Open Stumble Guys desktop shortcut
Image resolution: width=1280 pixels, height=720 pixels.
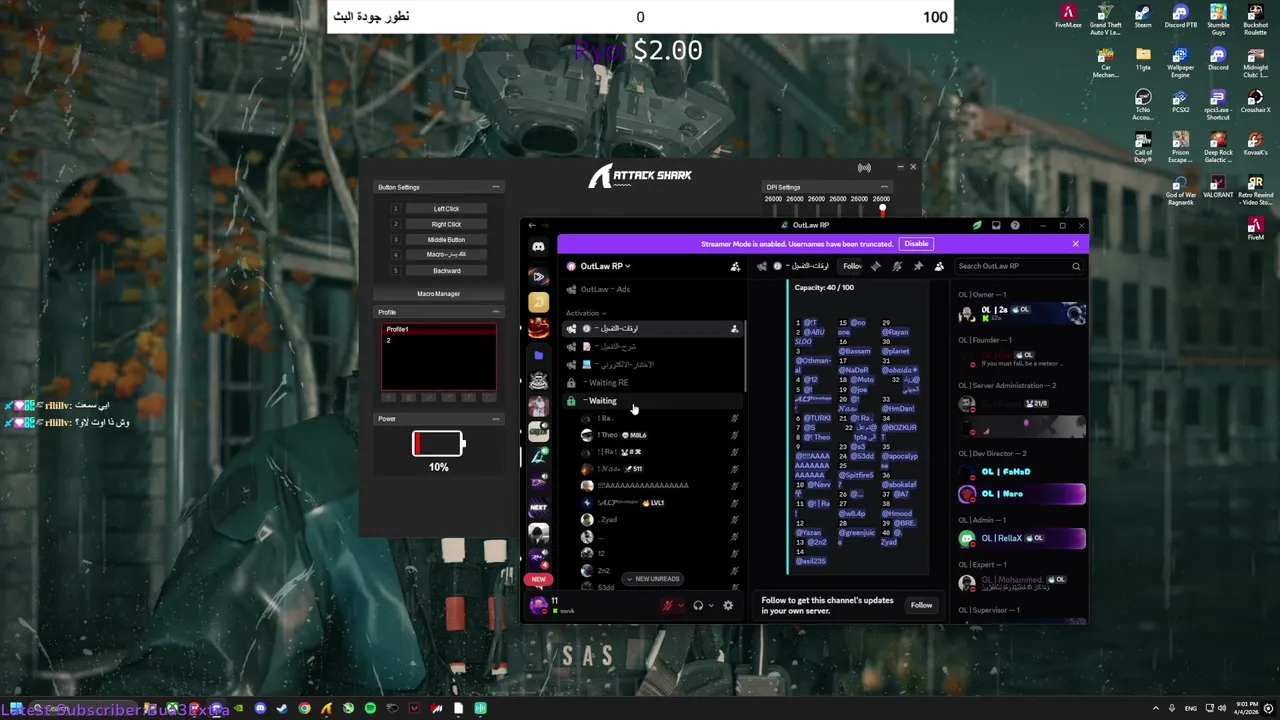coord(1218,19)
